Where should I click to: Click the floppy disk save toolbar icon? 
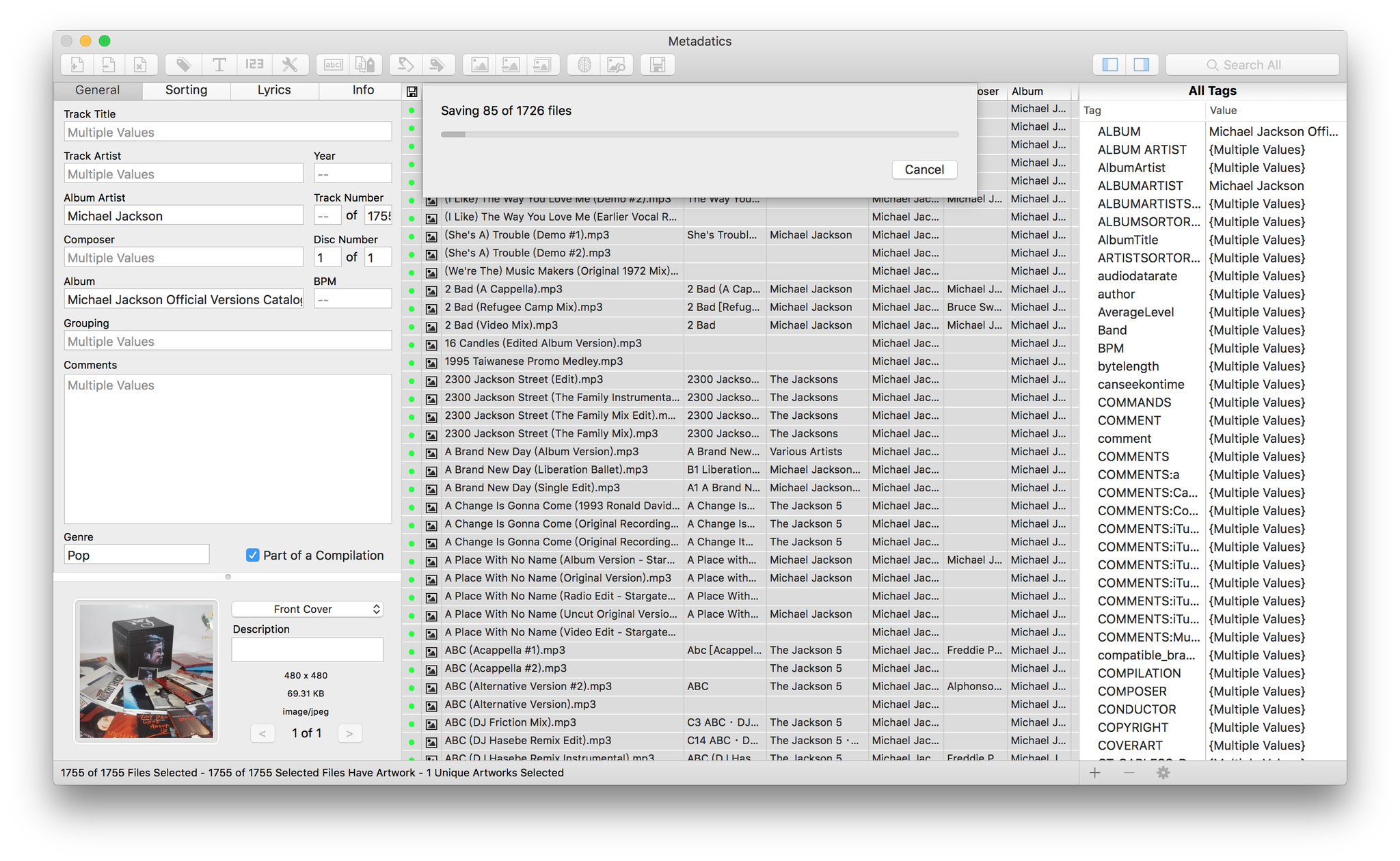658,65
